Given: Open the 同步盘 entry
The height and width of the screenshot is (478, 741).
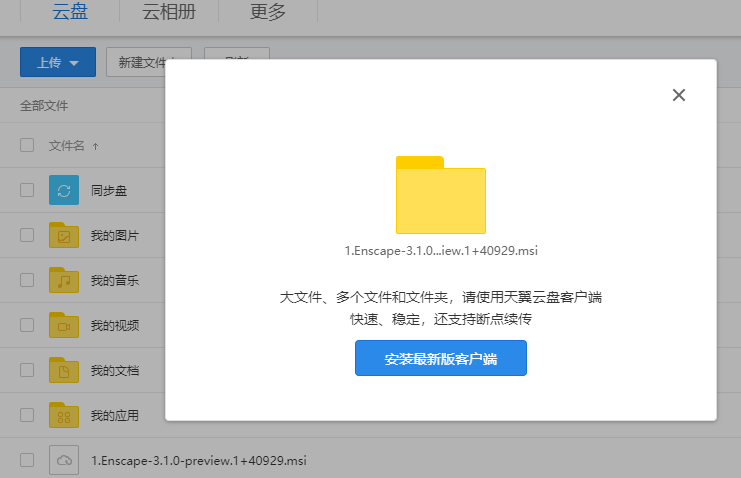Looking at the screenshot, I should point(109,191).
